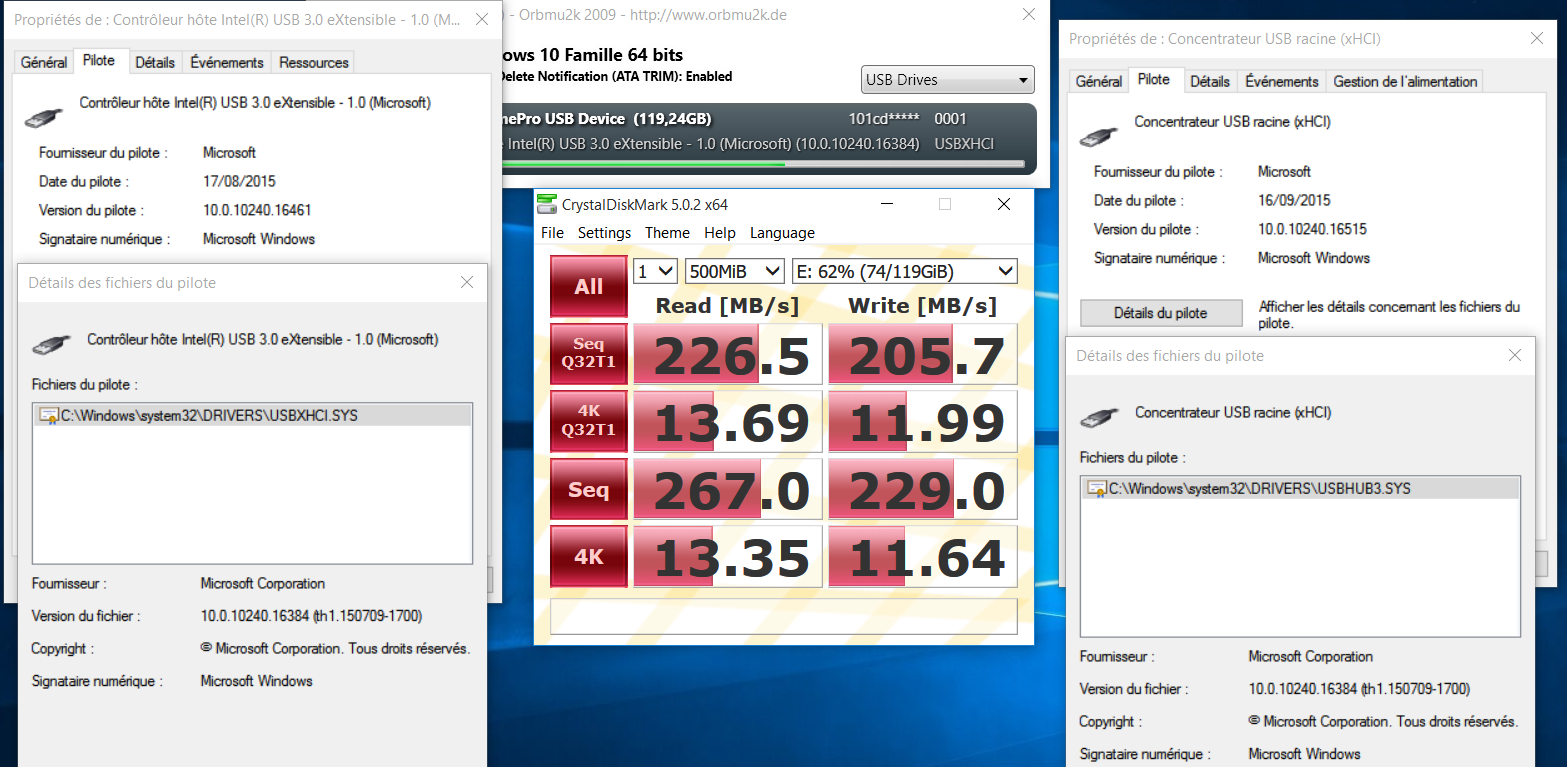Minimize the CrystalDiskMark window
The width and height of the screenshot is (1567, 767).
[887, 204]
